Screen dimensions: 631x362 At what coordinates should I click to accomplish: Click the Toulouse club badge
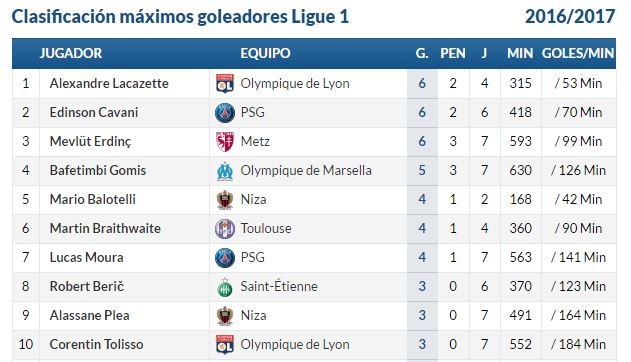225,228
